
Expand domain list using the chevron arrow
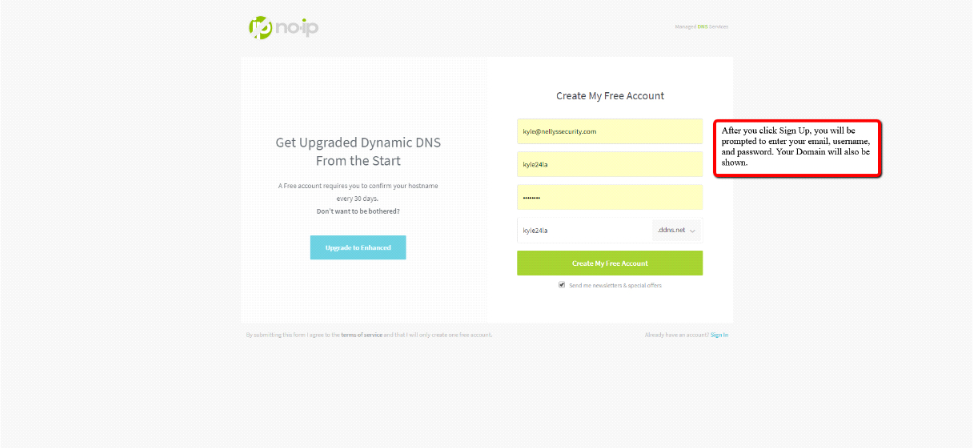(x=693, y=231)
